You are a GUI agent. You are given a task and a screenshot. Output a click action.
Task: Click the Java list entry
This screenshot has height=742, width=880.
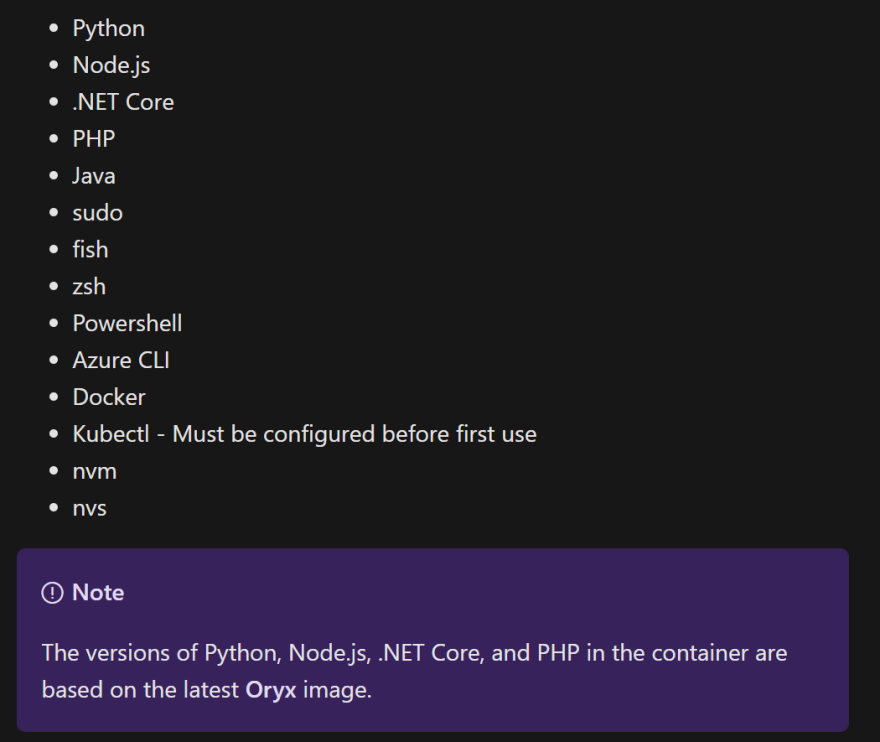click(94, 176)
